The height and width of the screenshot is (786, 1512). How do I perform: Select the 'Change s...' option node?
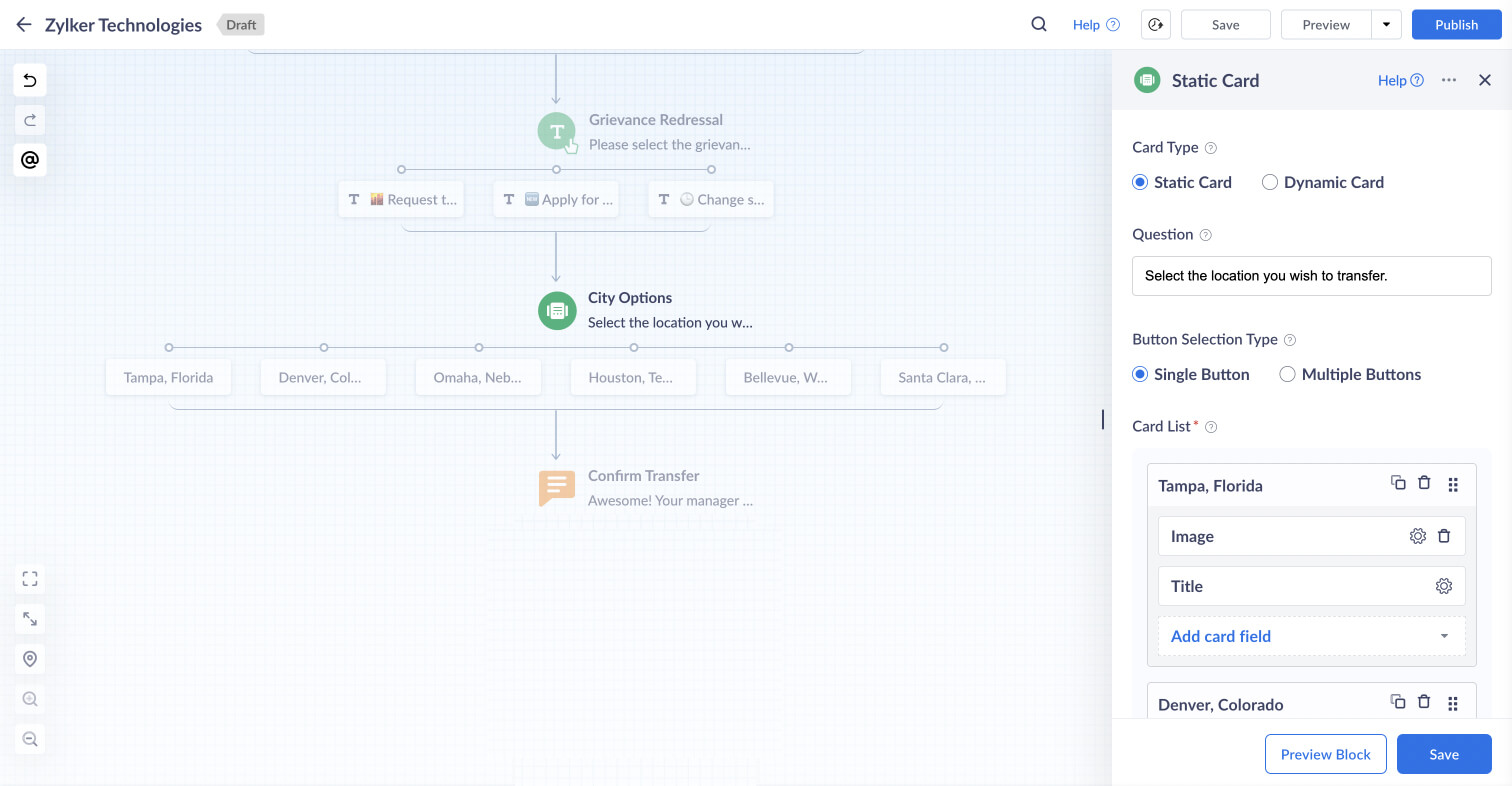point(711,199)
